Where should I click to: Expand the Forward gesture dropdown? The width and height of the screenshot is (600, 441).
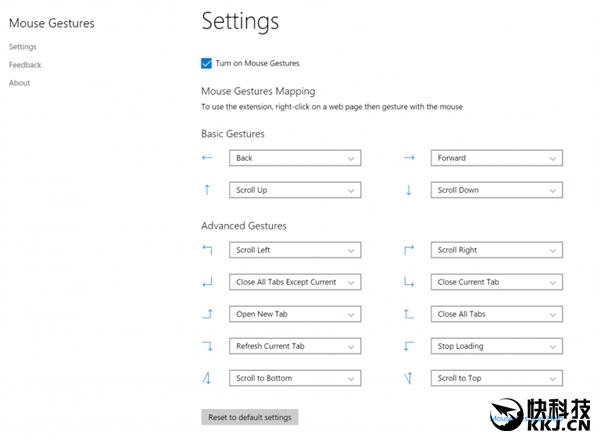(497, 158)
